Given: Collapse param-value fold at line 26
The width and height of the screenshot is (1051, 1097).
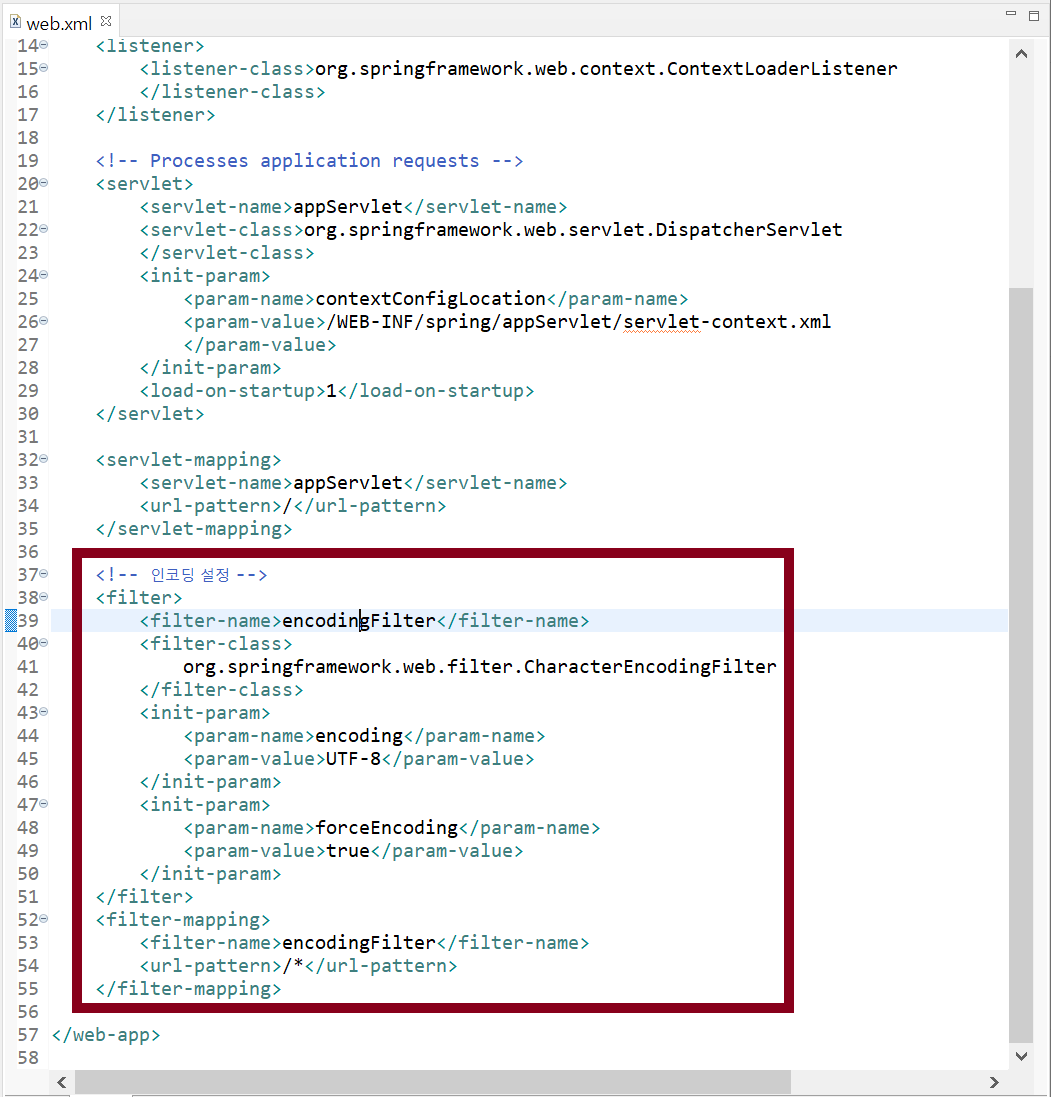Looking at the screenshot, I should tap(43, 320).
